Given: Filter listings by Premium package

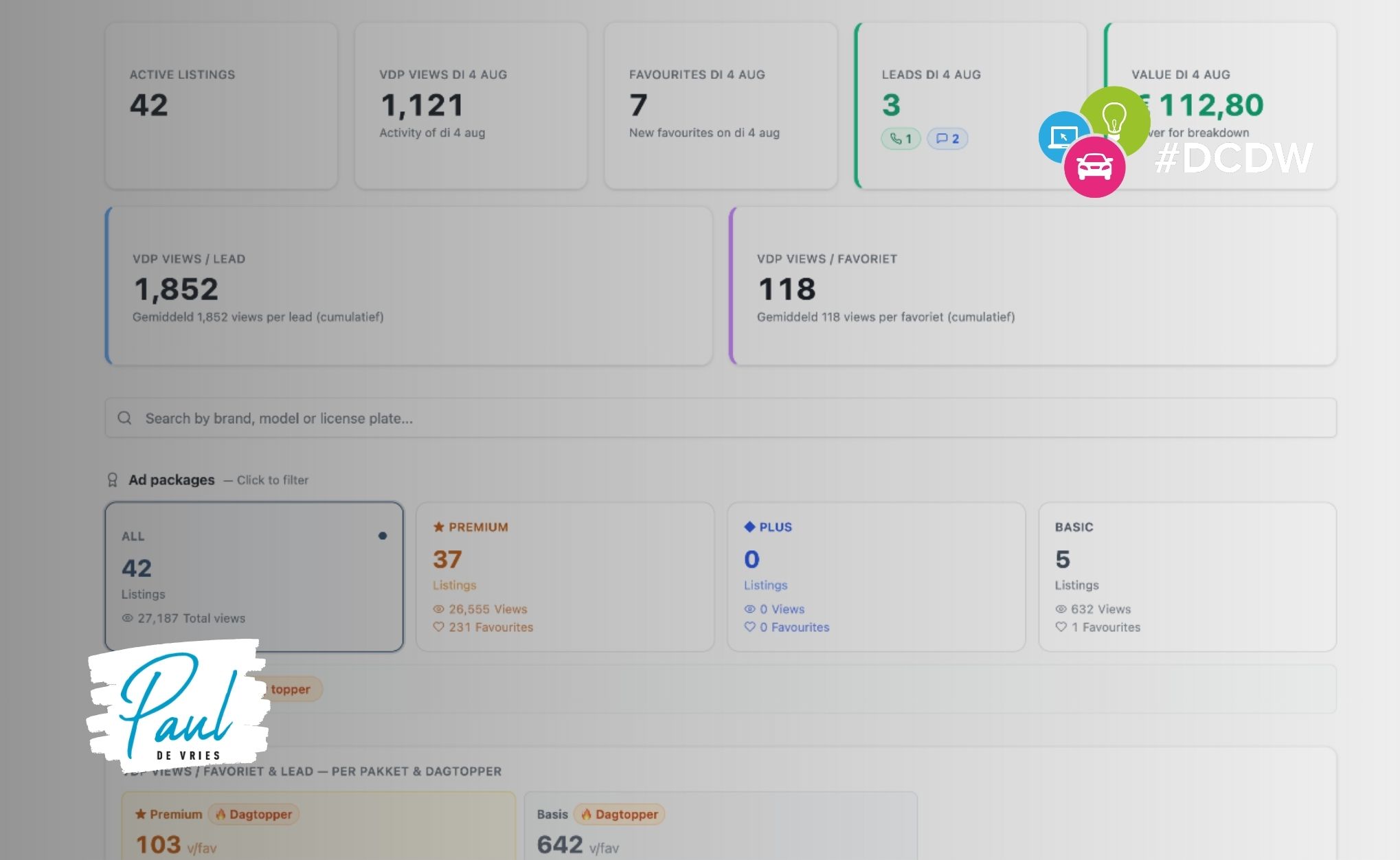Looking at the screenshot, I should 565,576.
